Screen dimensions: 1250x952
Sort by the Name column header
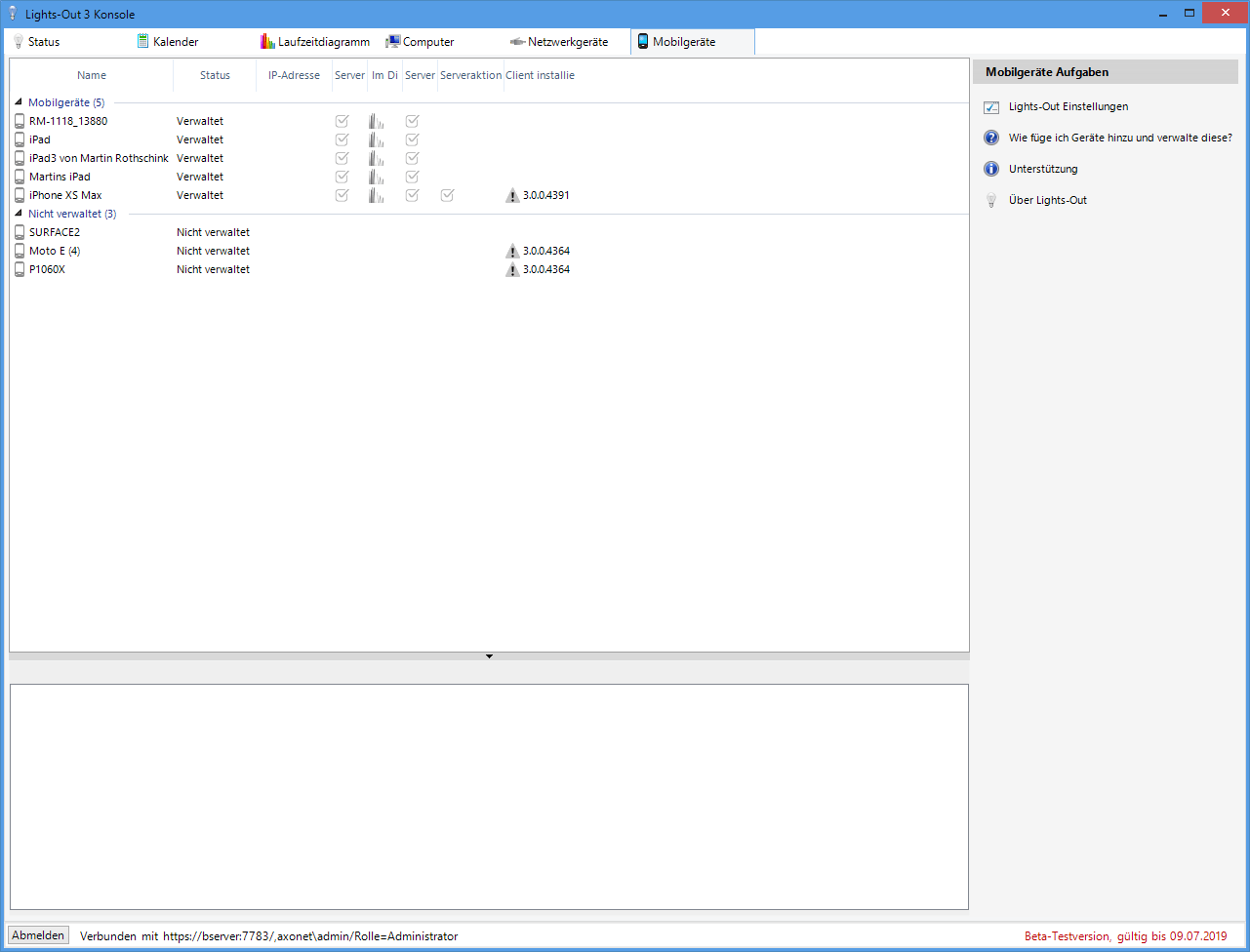pos(92,75)
